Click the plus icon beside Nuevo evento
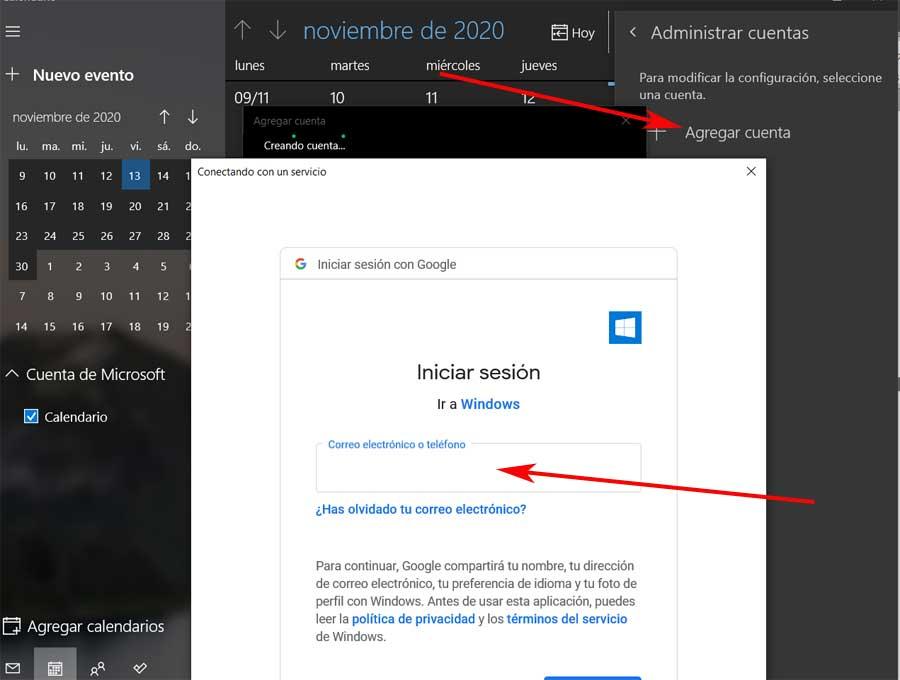 click(x=13, y=74)
